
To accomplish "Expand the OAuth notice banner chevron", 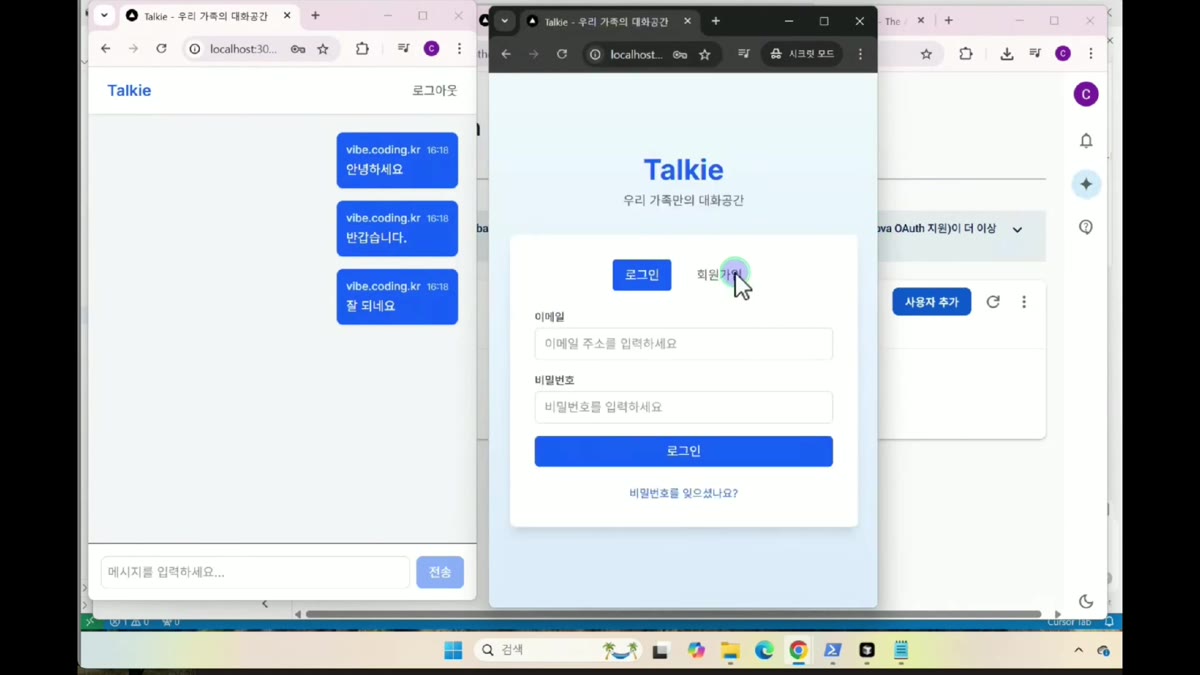I will tap(1017, 229).
